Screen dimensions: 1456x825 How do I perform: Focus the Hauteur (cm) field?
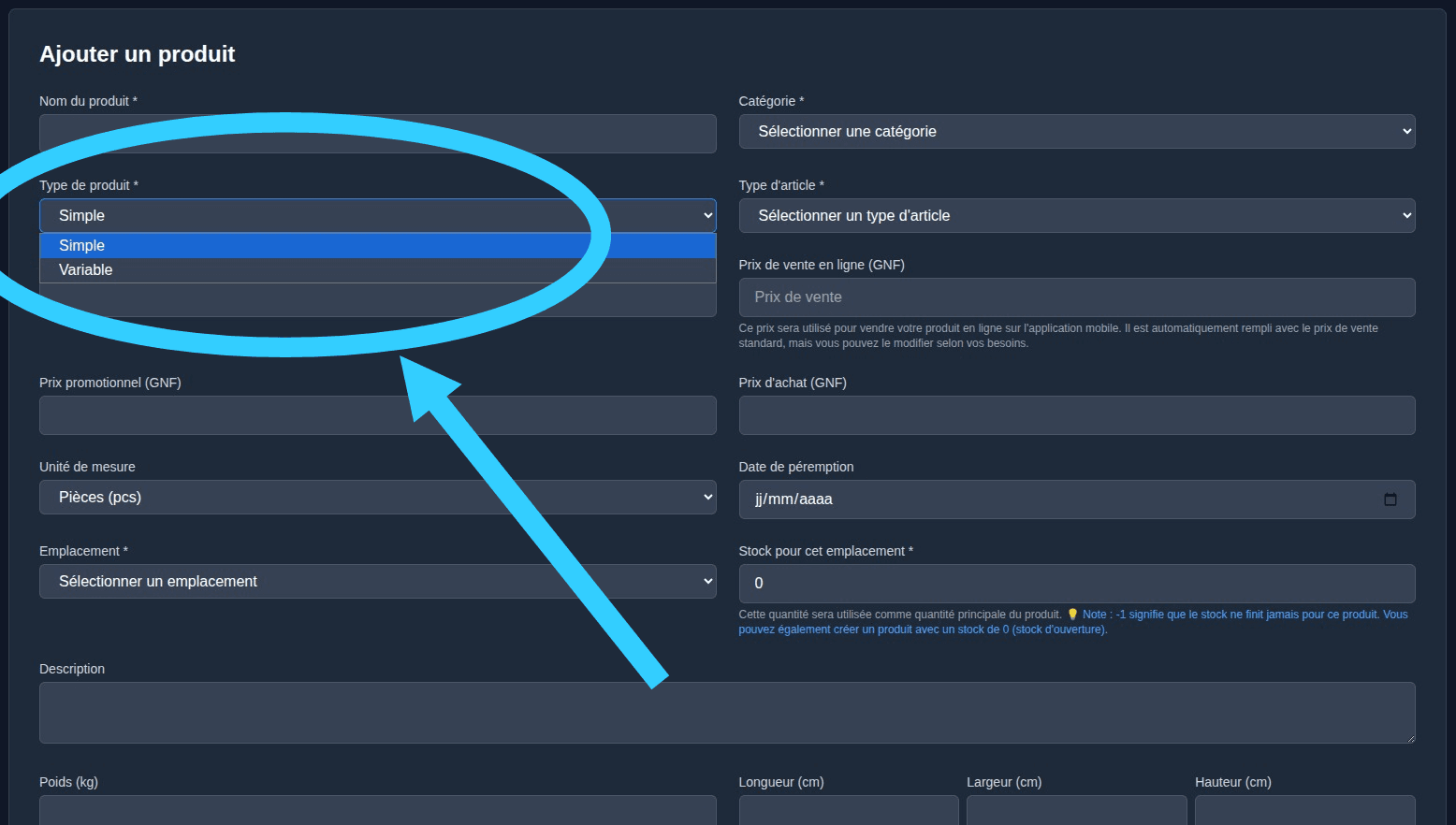[1304, 809]
